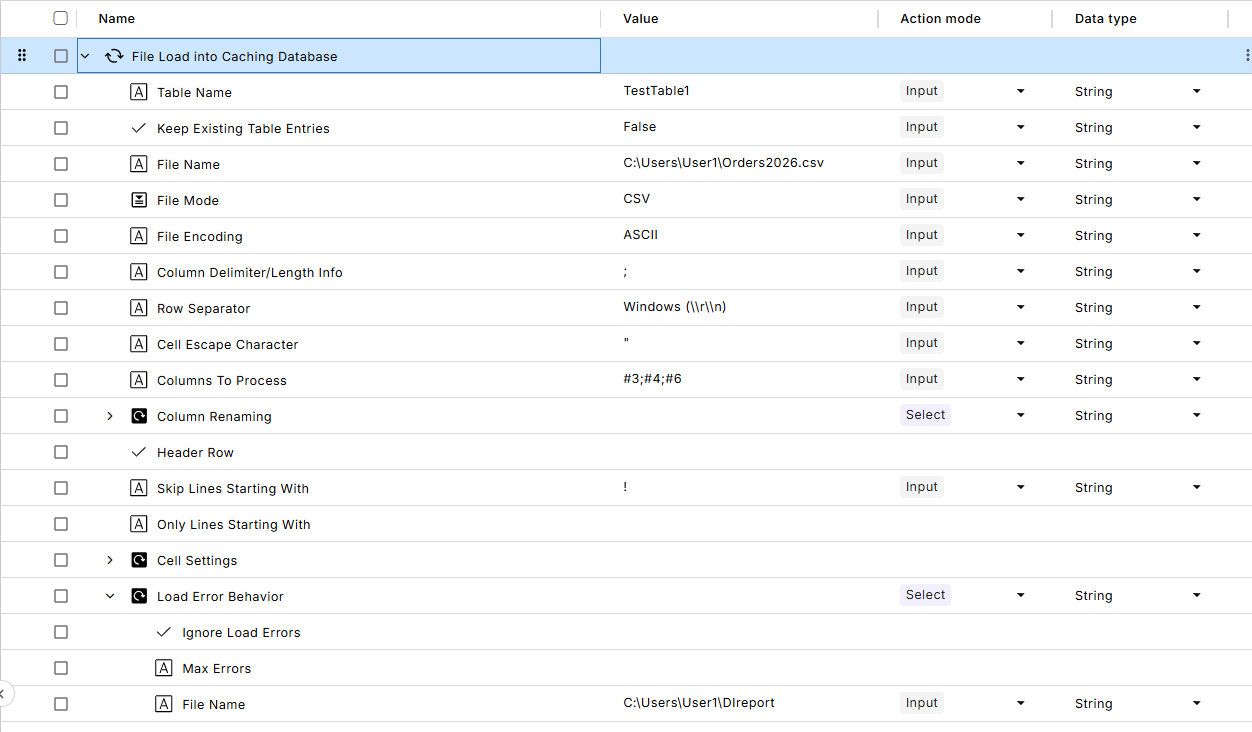This screenshot has height=732, width=1252.
Task: Click the String data type in the Cell Escape Character row
Action: click(x=1094, y=344)
